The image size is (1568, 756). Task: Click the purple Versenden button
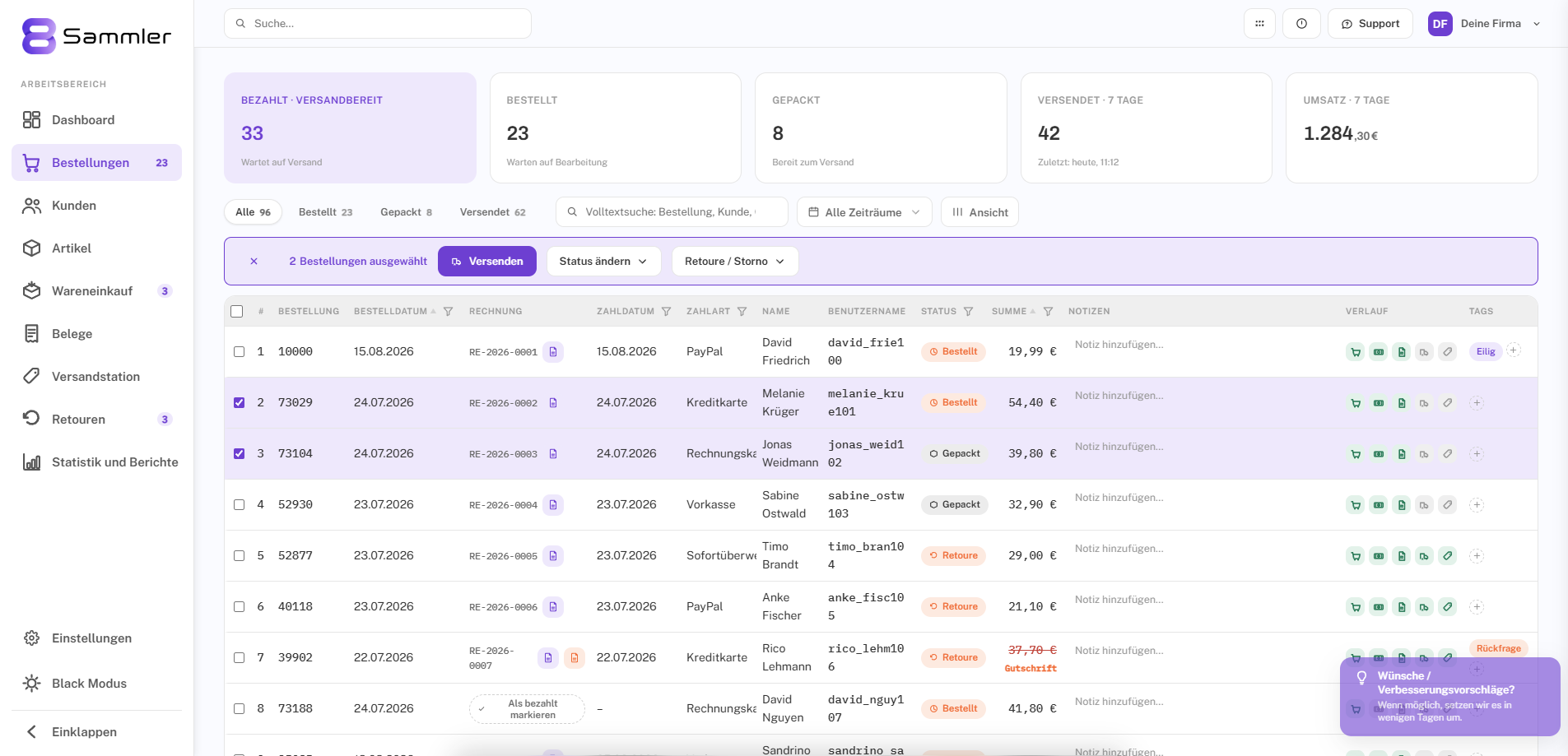click(x=487, y=262)
